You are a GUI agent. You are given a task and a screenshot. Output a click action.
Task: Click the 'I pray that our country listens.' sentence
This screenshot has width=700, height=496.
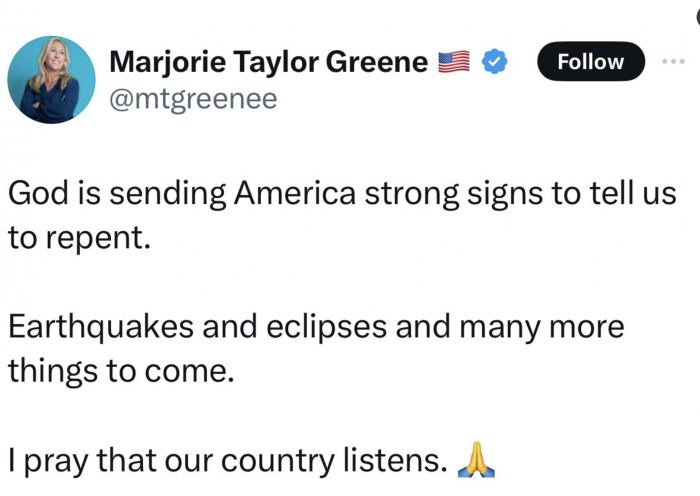pos(228,460)
